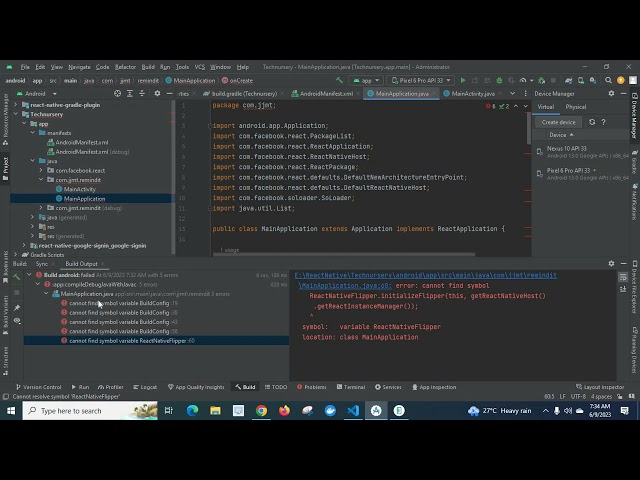Toggle the Project tool window sidebar tab
Screen dimensions: 640x480
point(5,167)
